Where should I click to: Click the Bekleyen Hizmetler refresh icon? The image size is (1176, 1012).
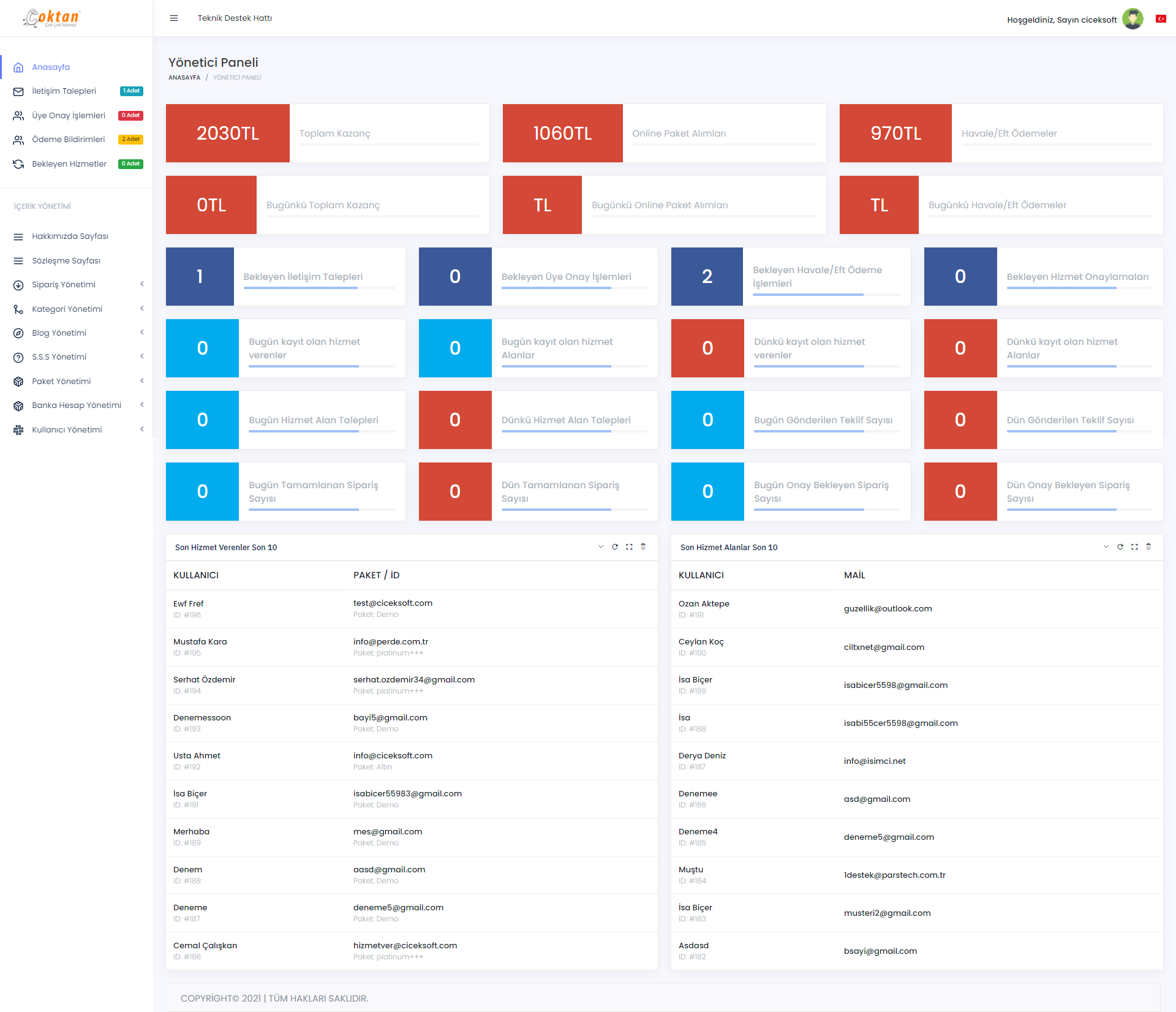coord(18,164)
